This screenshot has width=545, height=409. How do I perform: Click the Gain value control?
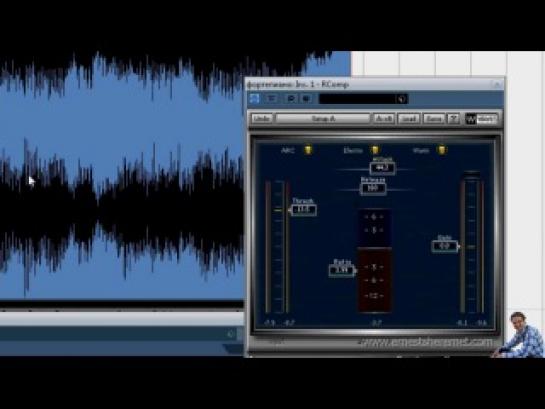pos(445,246)
